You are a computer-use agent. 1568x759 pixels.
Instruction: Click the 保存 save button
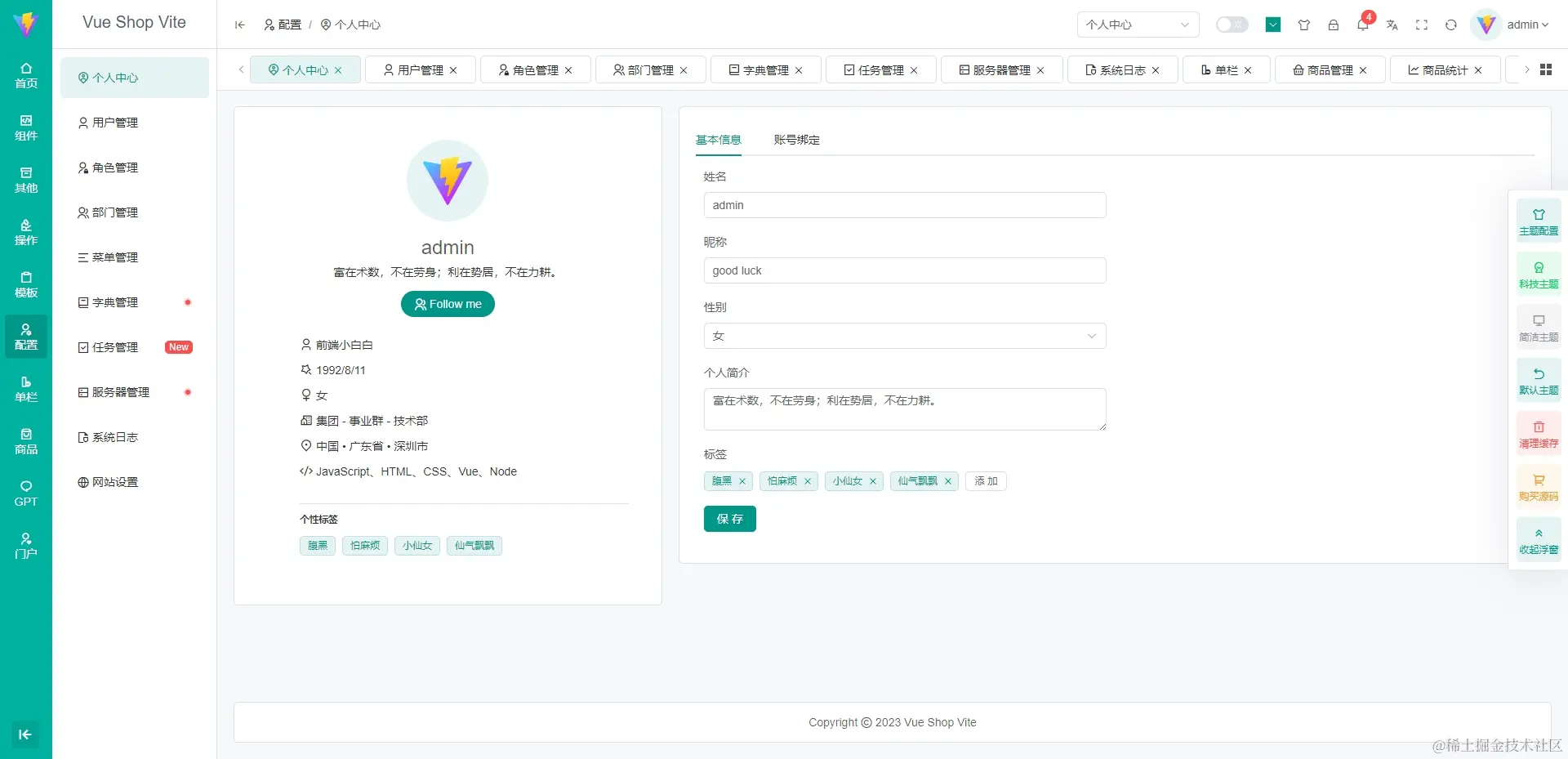point(729,519)
